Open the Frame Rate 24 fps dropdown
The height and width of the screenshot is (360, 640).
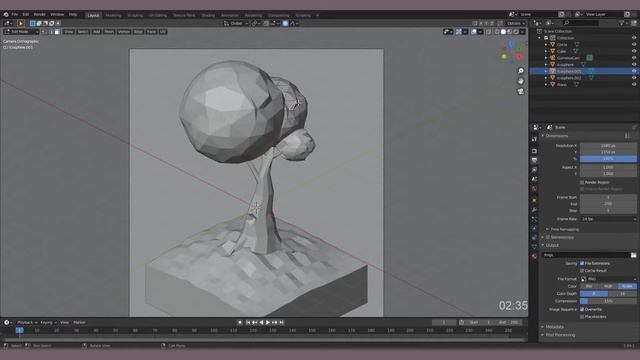click(608, 219)
